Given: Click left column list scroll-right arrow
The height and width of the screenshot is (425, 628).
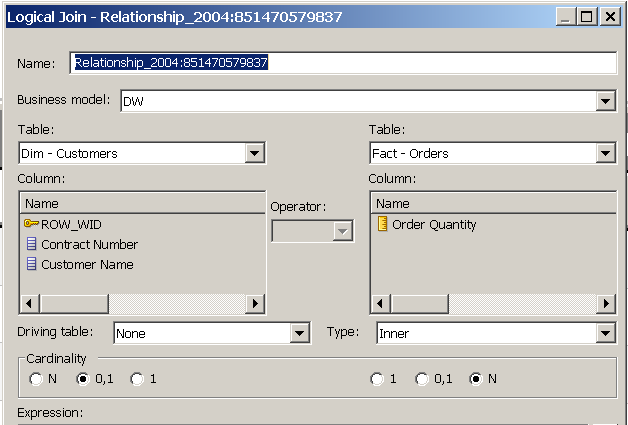Looking at the screenshot, I should click(255, 304).
